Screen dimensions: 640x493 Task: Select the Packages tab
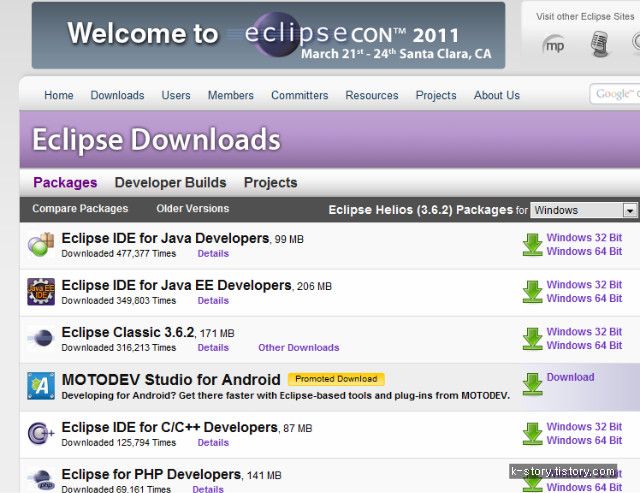click(65, 182)
